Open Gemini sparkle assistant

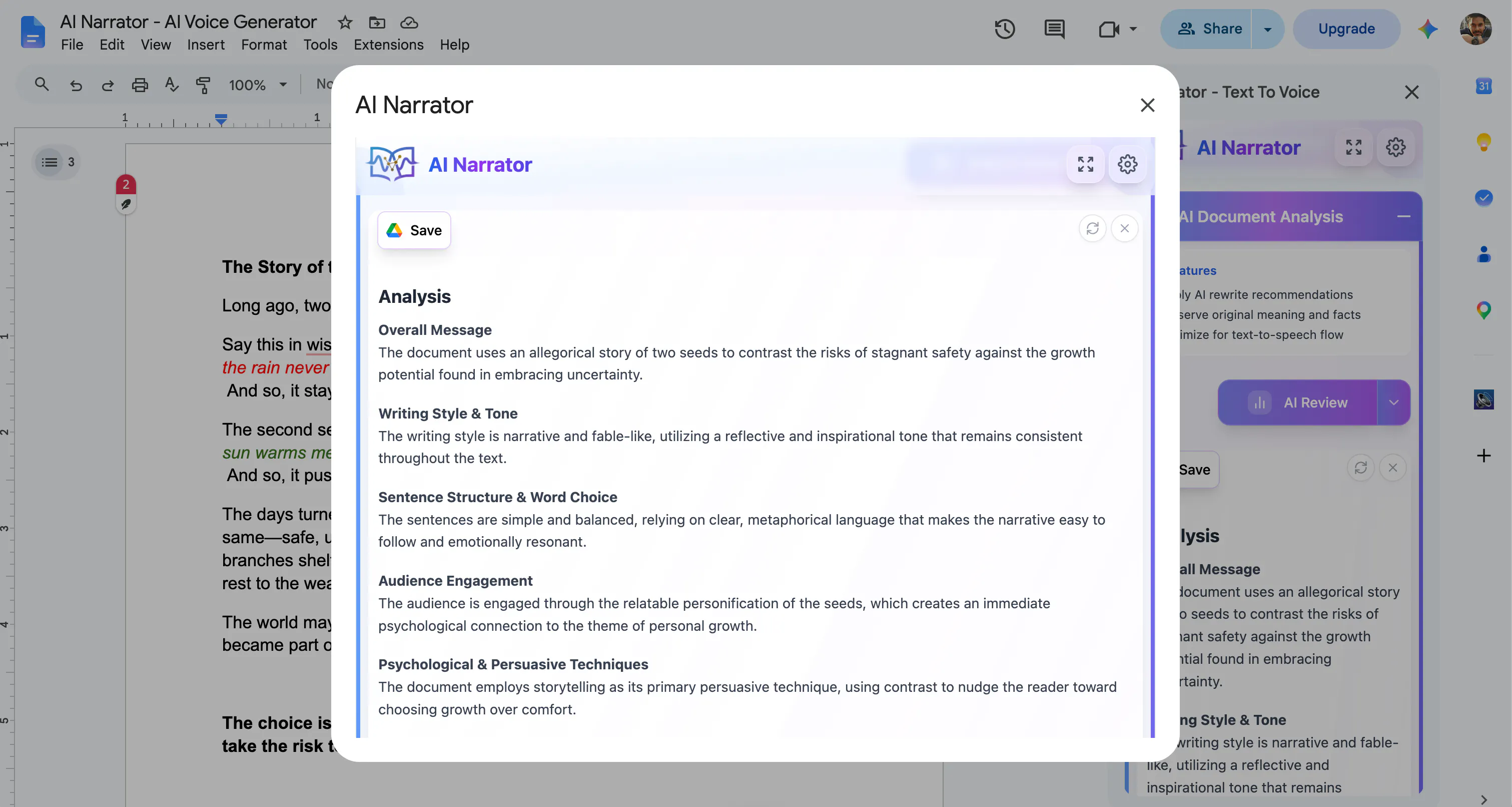pos(1428,29)
